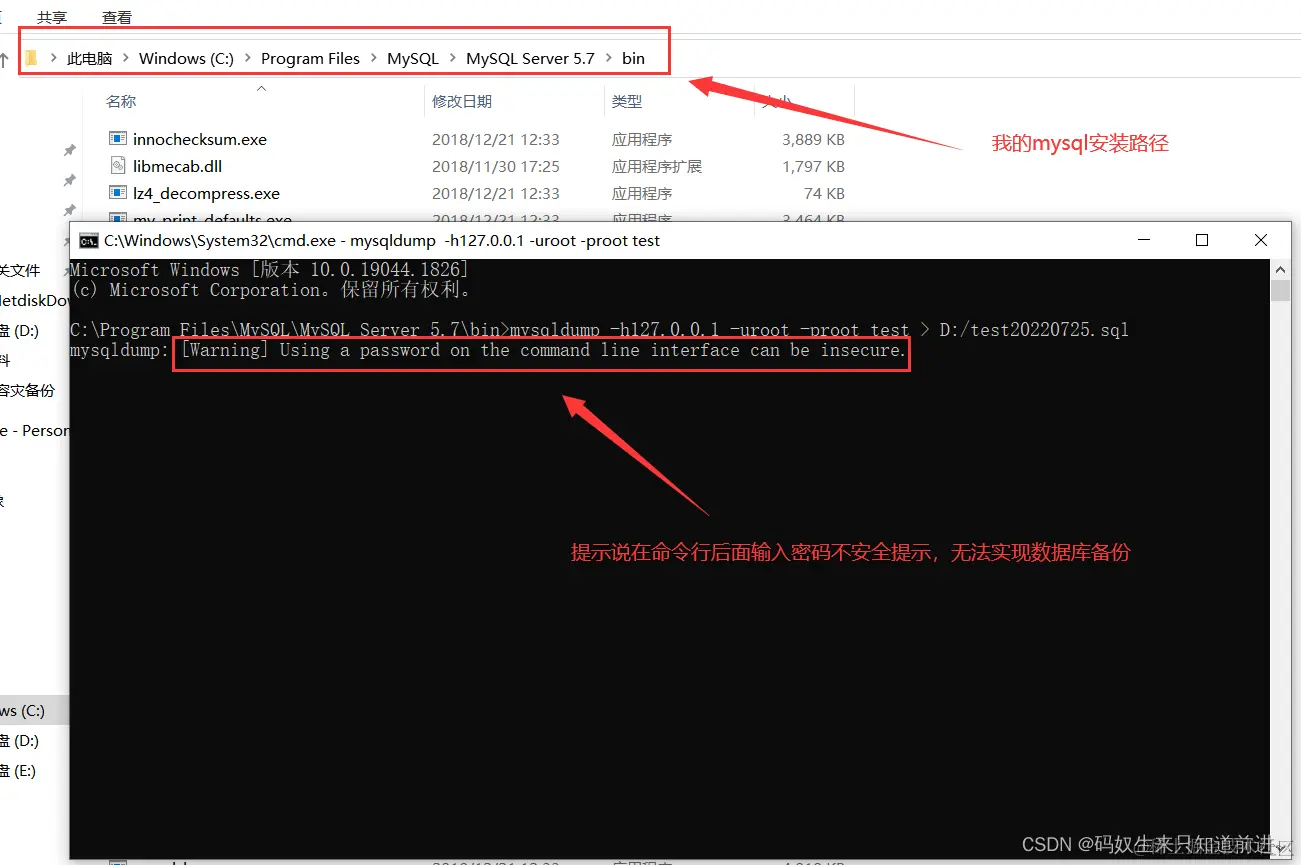This screenshot has width=1301, height=865.
Task: Expand the chevron after MySQL Server 5.7
Action: tap(608, 59)
